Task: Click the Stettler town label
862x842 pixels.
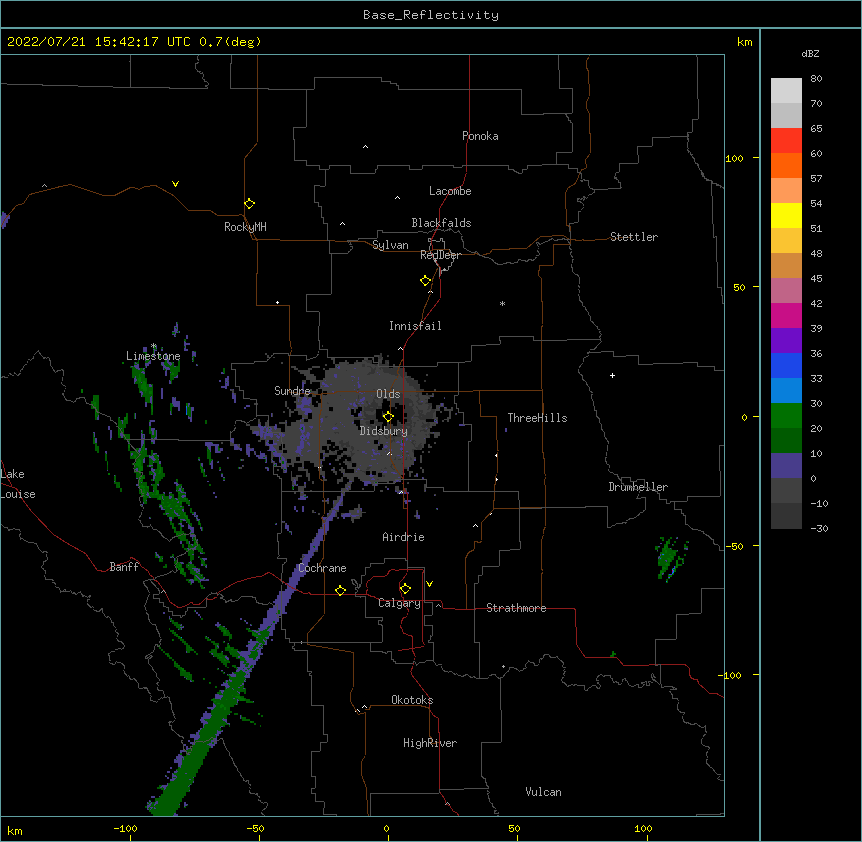Action: point(634,237)
